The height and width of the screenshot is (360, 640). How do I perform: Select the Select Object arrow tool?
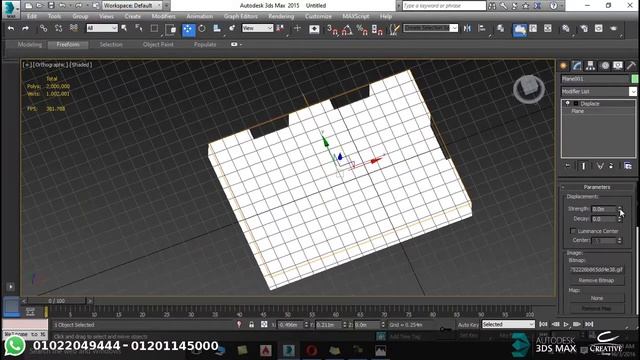pyautogui.click(x=124, y=28)
